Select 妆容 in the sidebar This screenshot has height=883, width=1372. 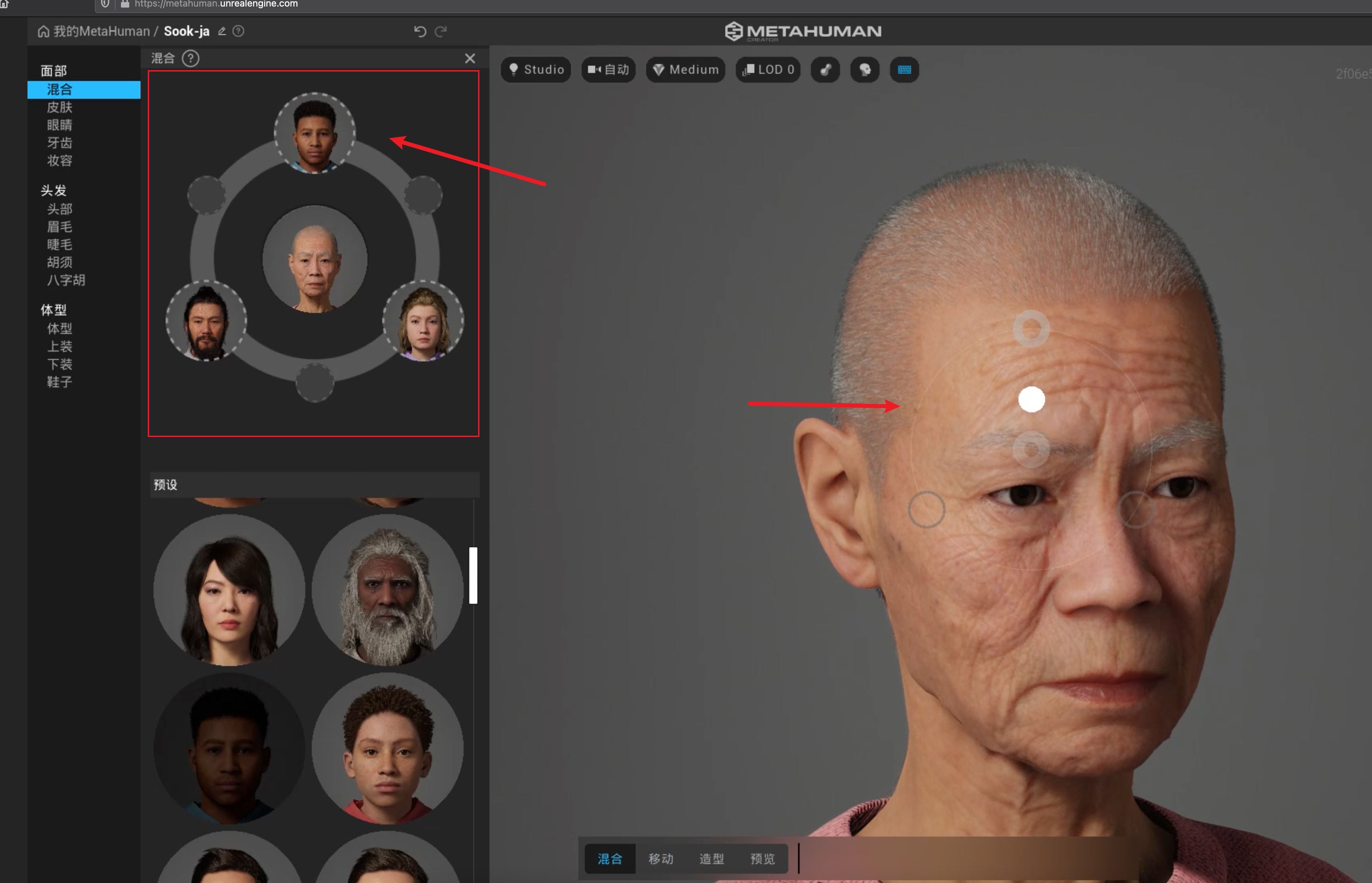(x=59, y=161)
